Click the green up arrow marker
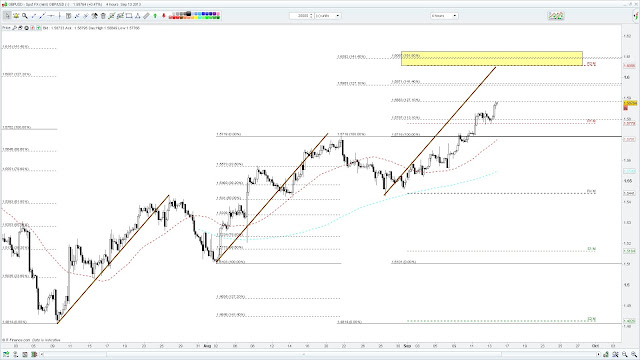640x360 pixels. pyautogui.click(x=155, y=16)
